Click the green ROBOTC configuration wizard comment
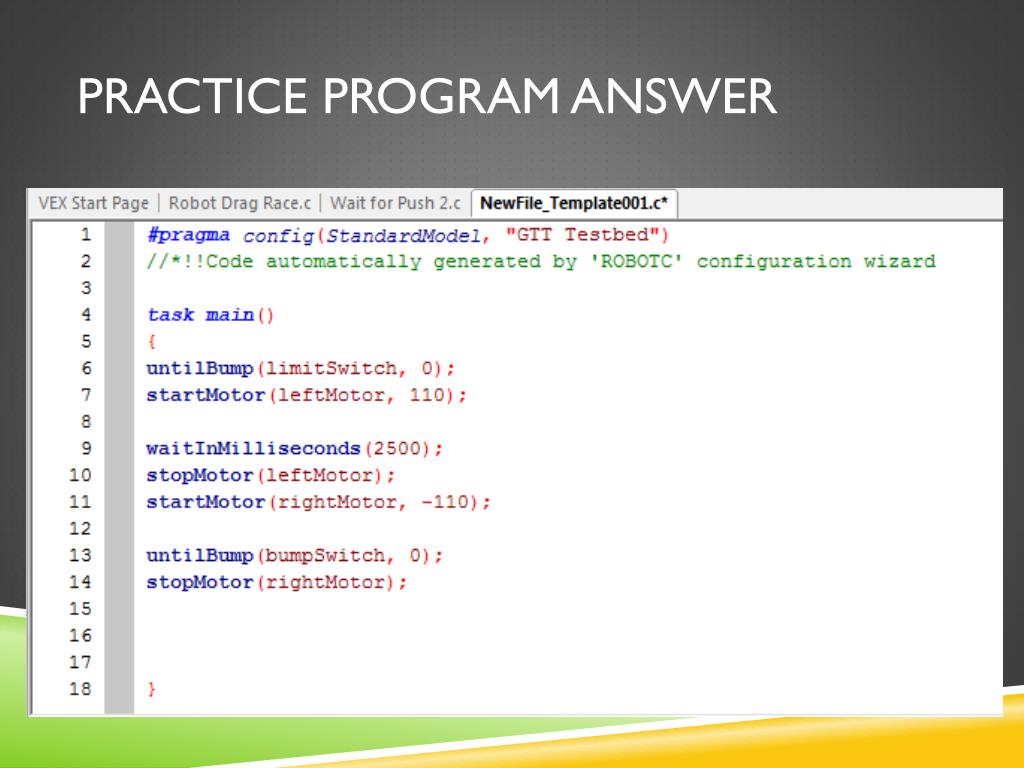Screen dimensions: 1024x768 [x=541, y=262]
